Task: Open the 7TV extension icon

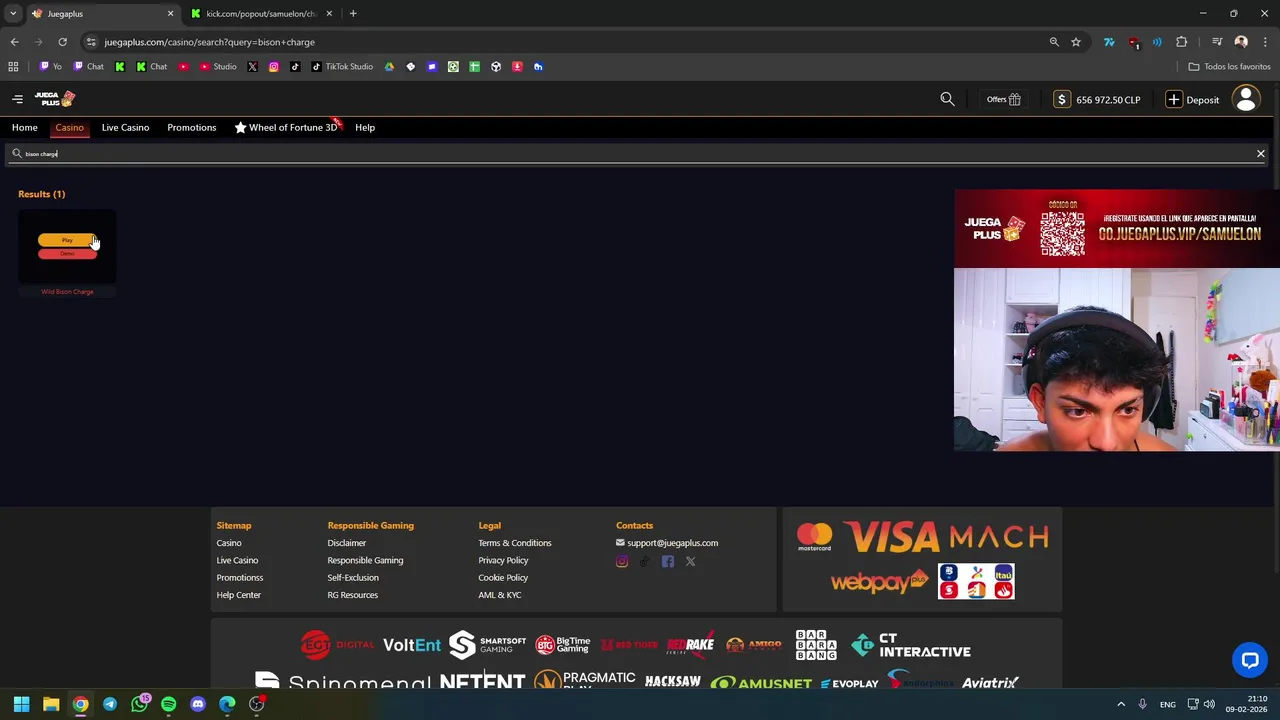Action: tap(1109, 42)
